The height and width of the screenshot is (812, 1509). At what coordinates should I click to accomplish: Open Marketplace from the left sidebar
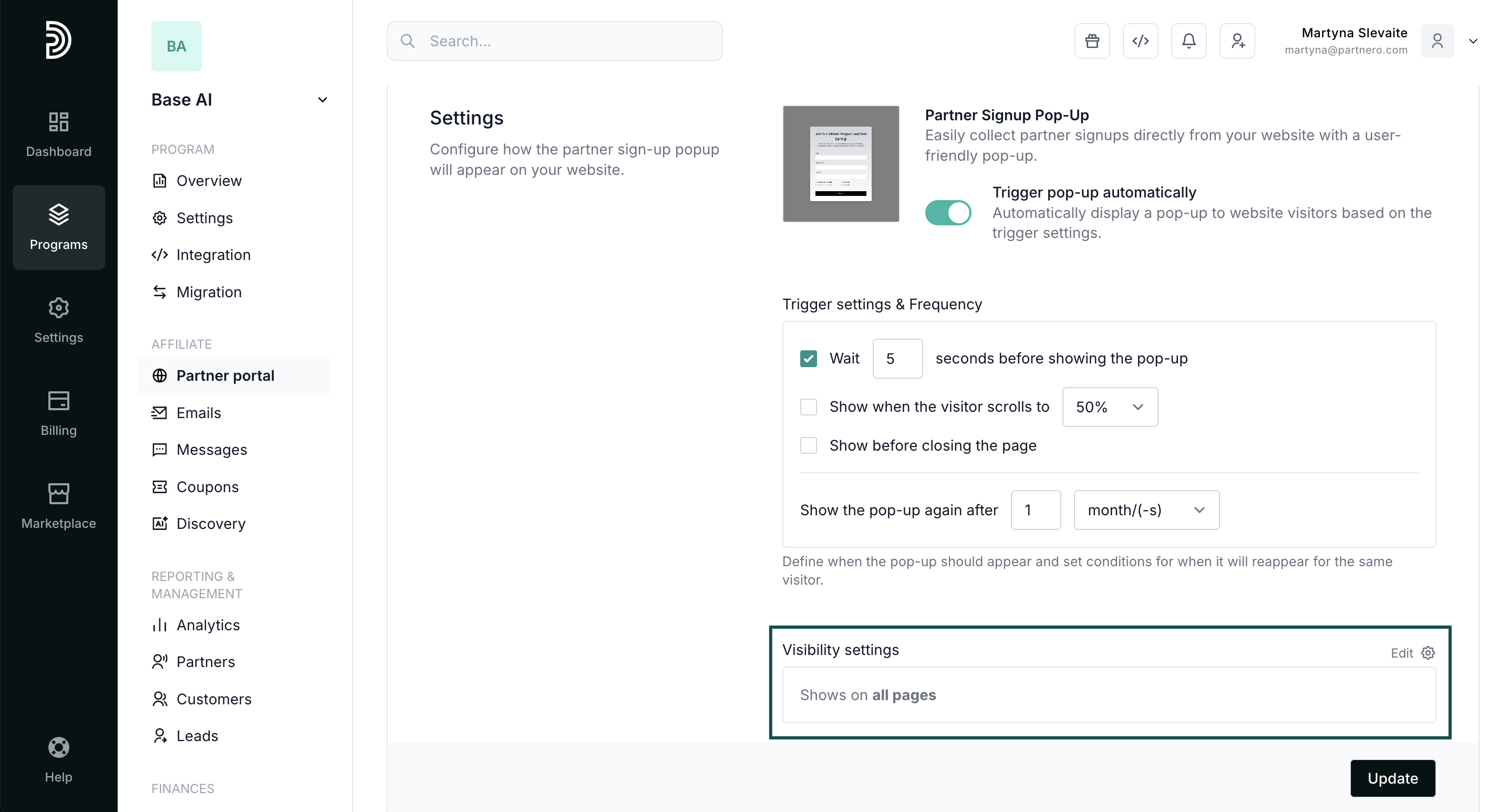pyautogui.click(x=58, y=506)
